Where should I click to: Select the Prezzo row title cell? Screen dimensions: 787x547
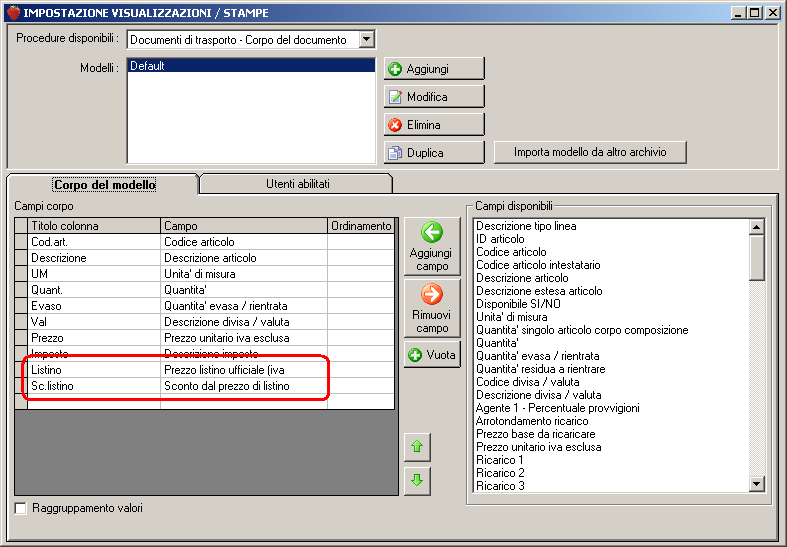(94, 338)
